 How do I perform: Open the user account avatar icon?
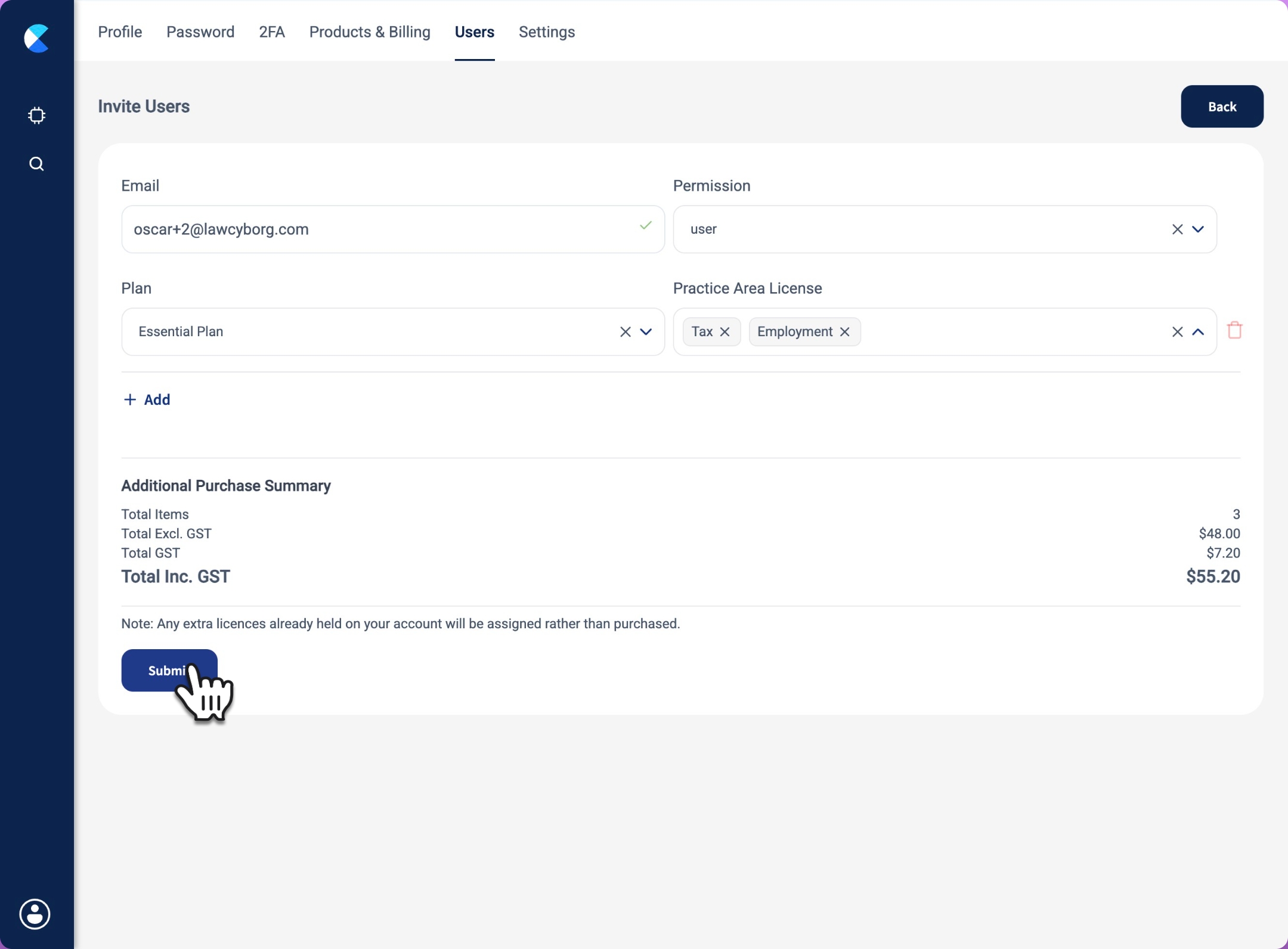coord(35,913)
